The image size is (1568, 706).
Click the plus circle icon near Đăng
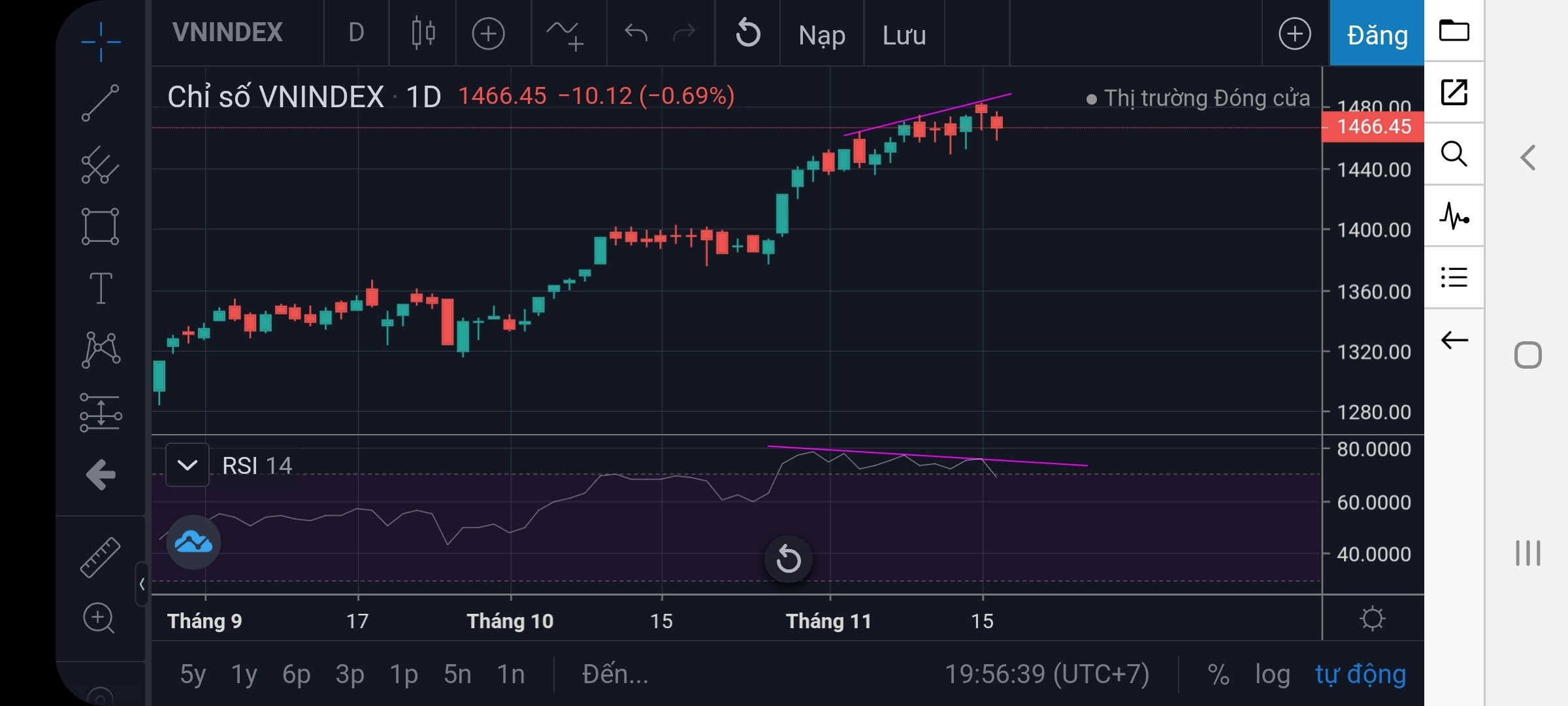1295,33
